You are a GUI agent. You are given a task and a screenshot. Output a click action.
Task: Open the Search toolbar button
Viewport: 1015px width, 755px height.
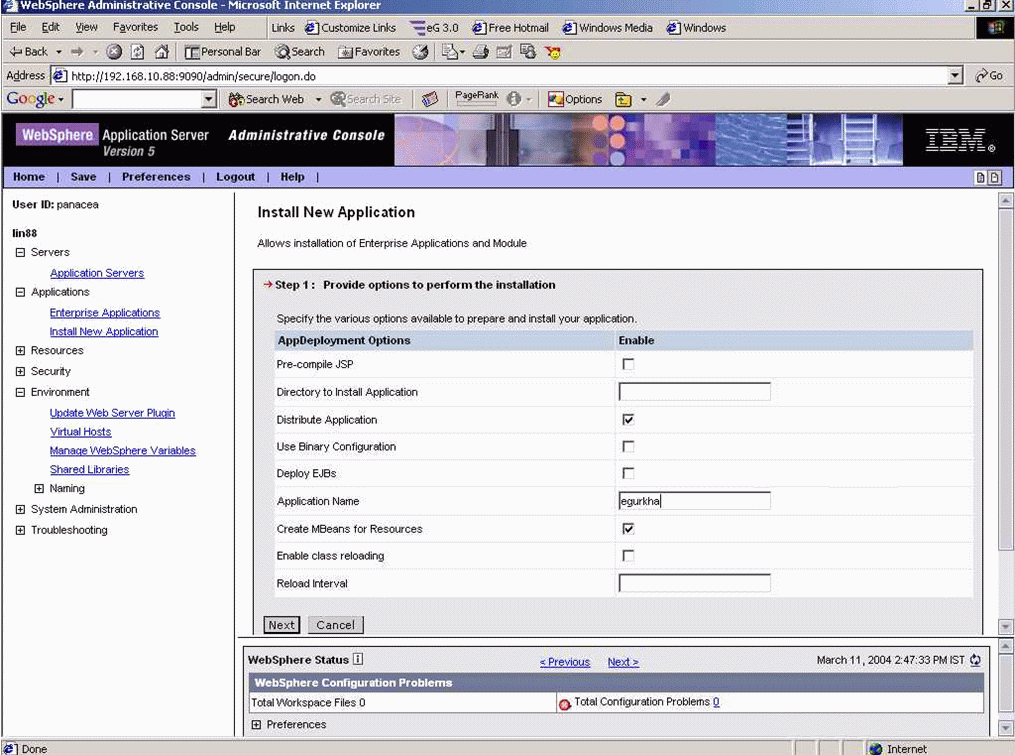click(300, 52)
